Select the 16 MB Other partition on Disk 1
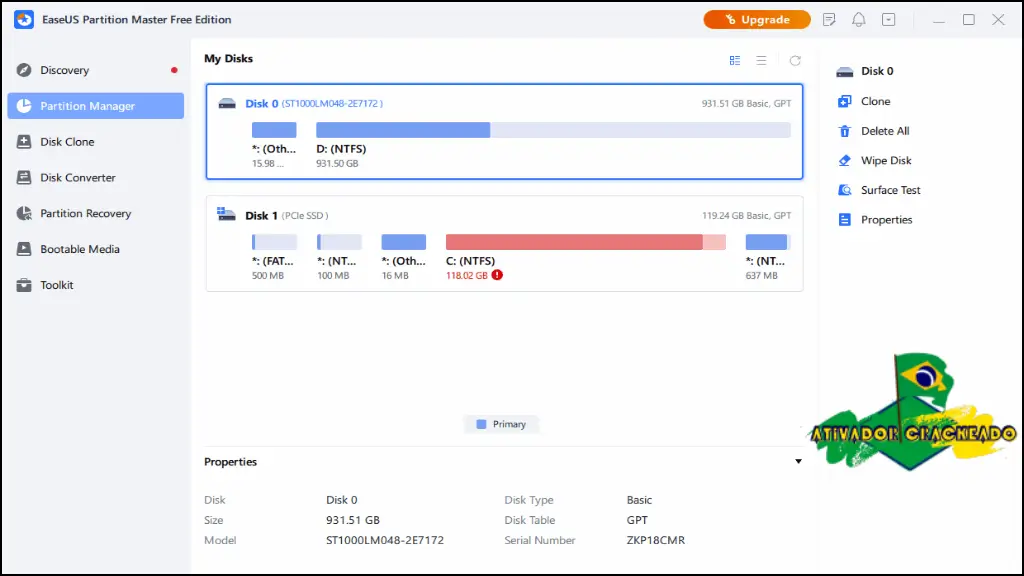This screenshot has width=1024, height=576. pos(404,242)
